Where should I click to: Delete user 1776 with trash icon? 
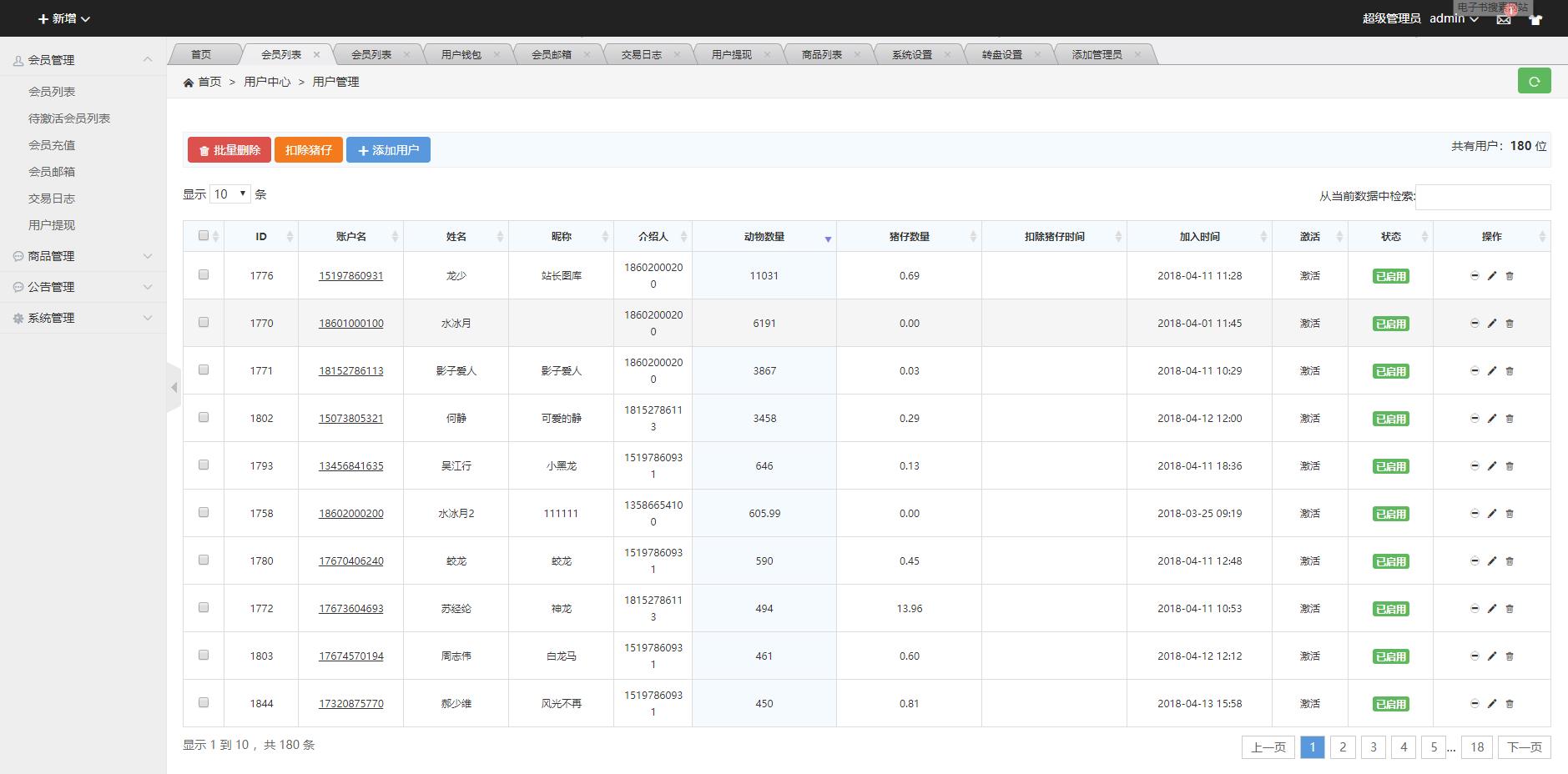click(1510, 276)
